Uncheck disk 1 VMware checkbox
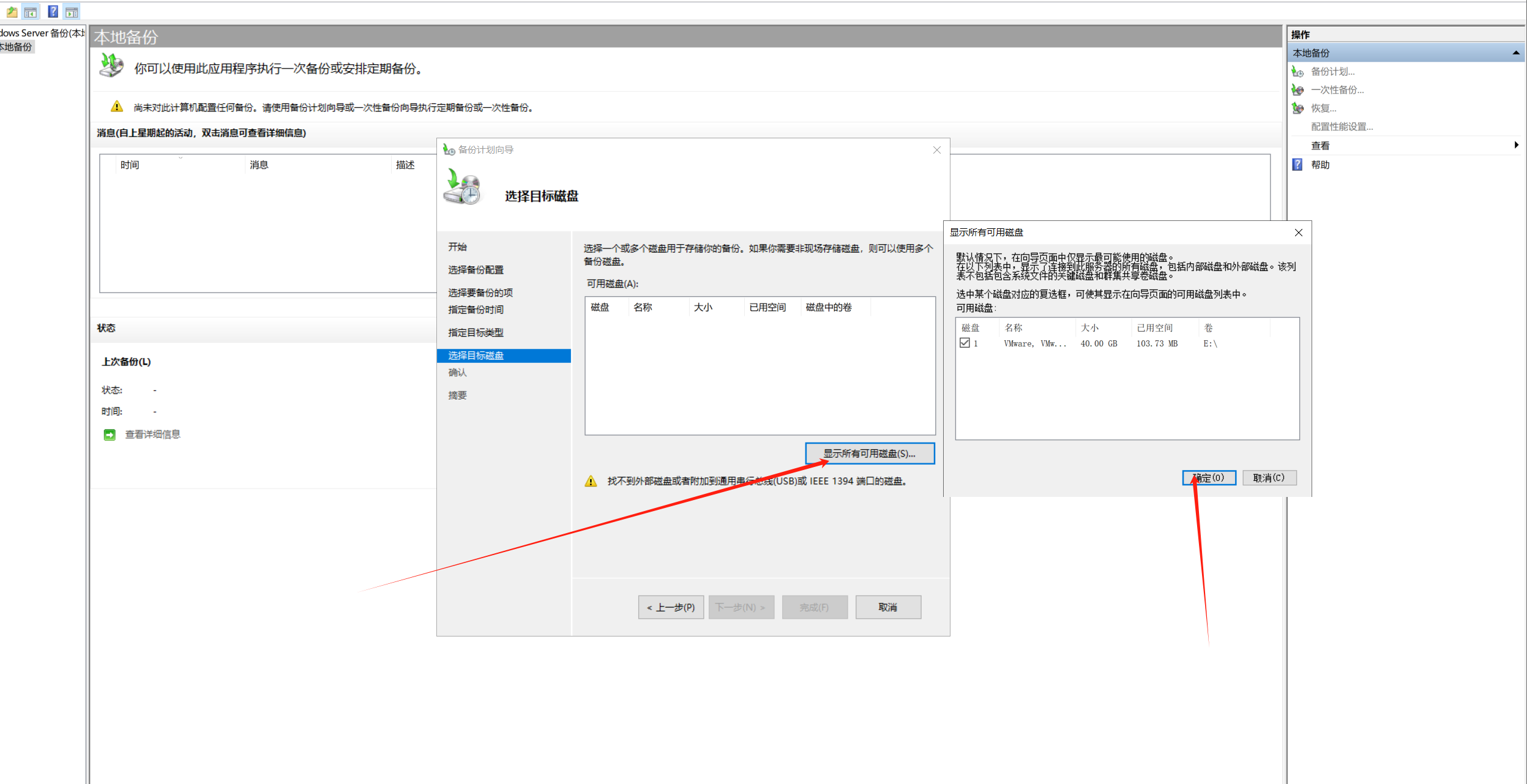Image resolution: width=1527 pixels, height=784 pixels. [x=965, y=343]
